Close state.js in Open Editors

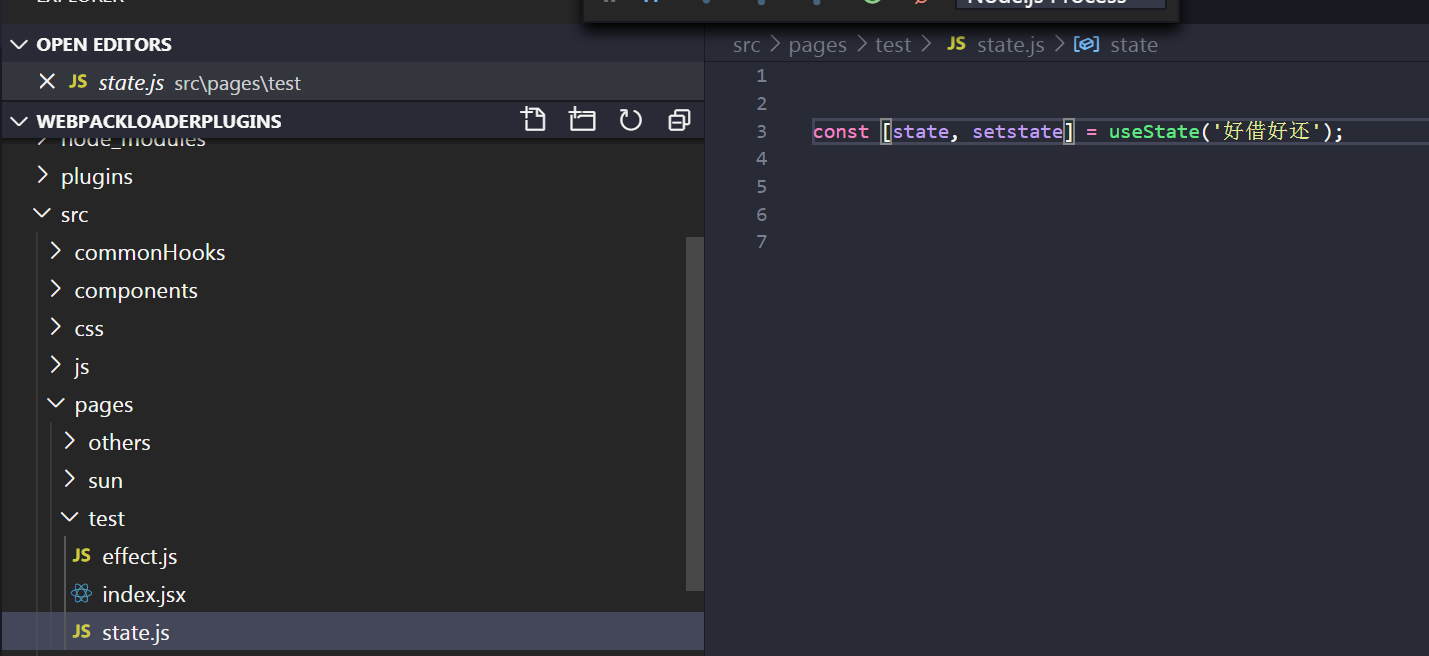(47, 82)
